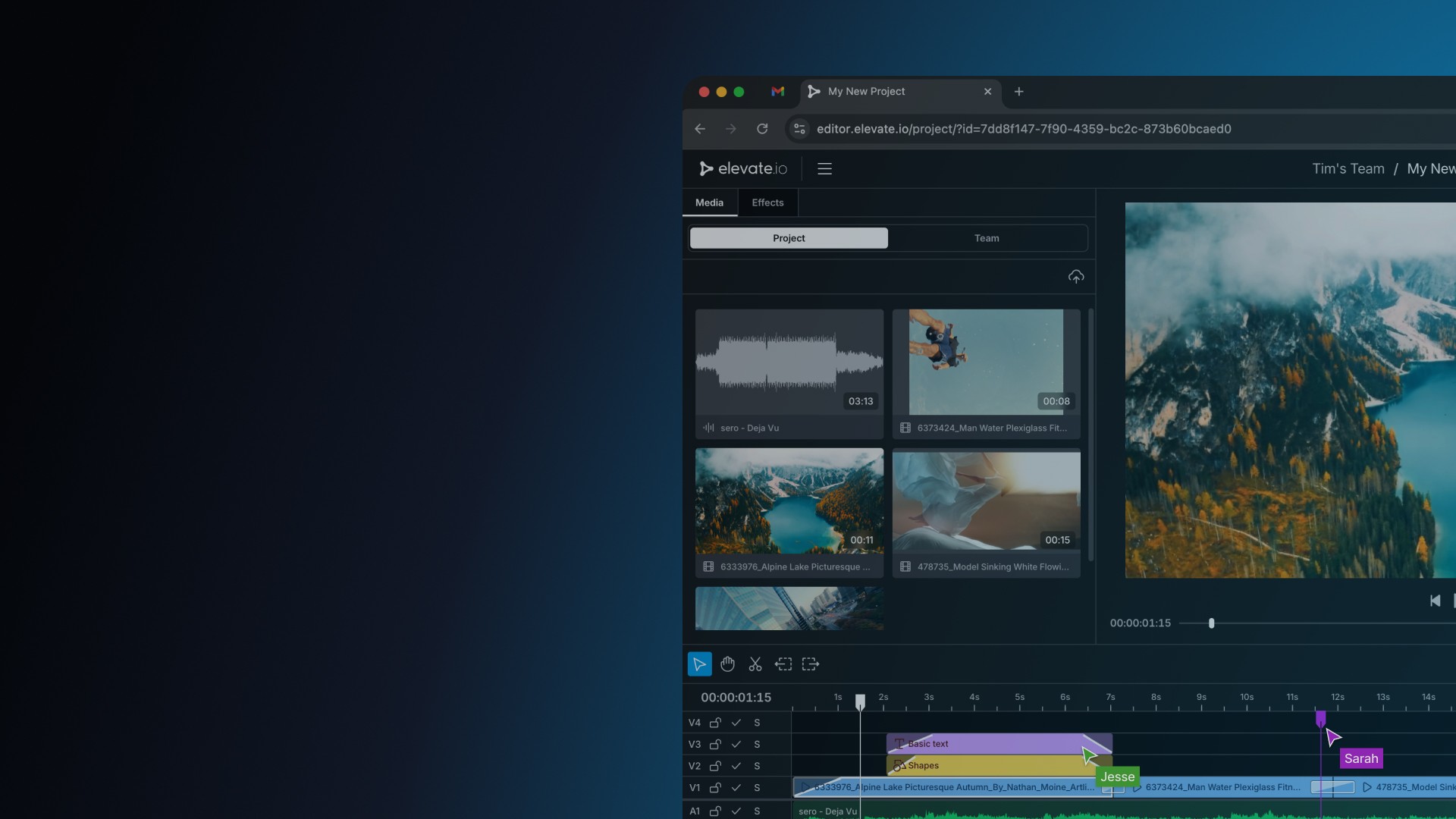1456x819 pixels.
Task: Select the Project media button
Action: [789, 238]
